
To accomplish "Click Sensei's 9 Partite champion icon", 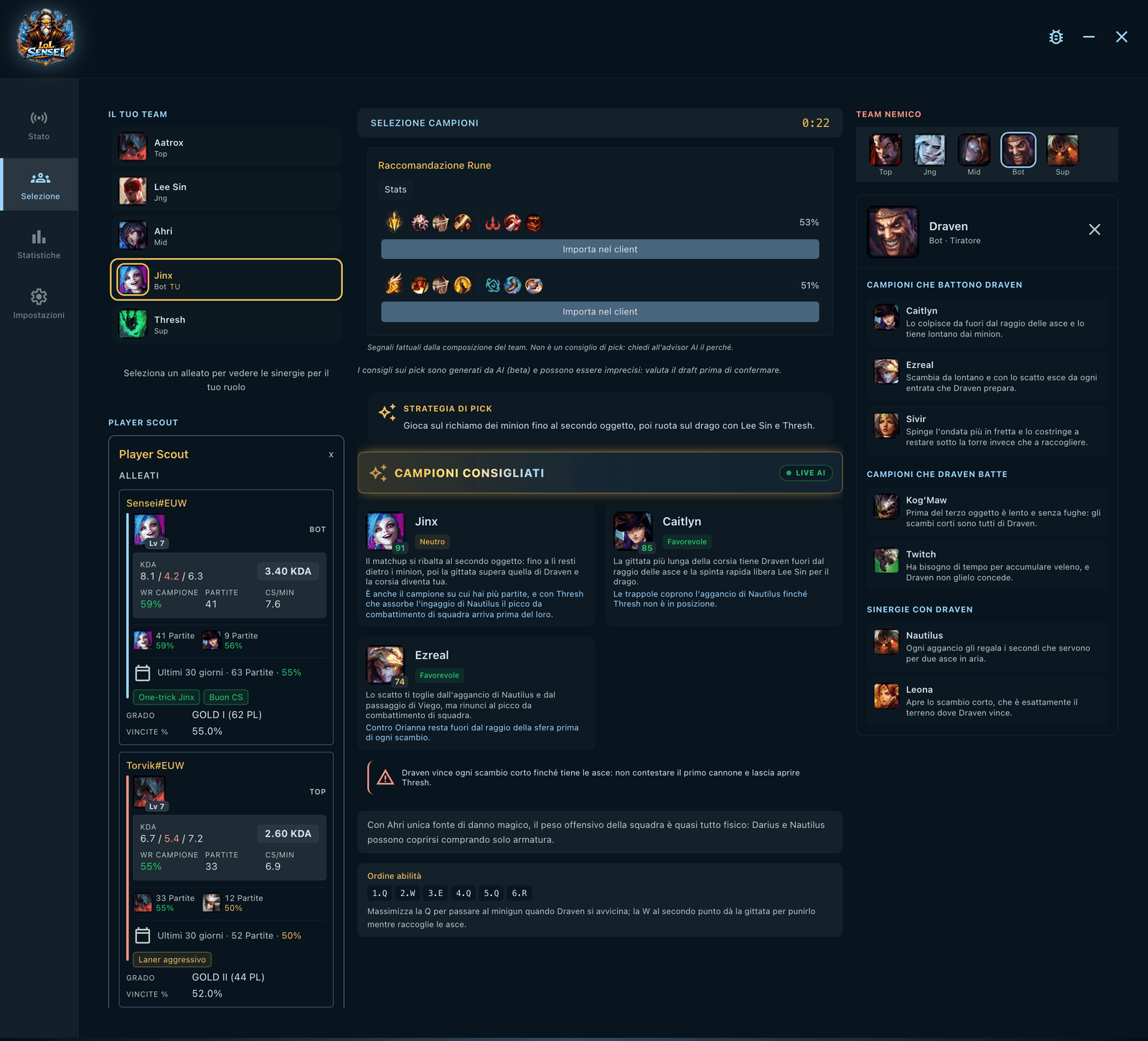I will tap(211, 640).
